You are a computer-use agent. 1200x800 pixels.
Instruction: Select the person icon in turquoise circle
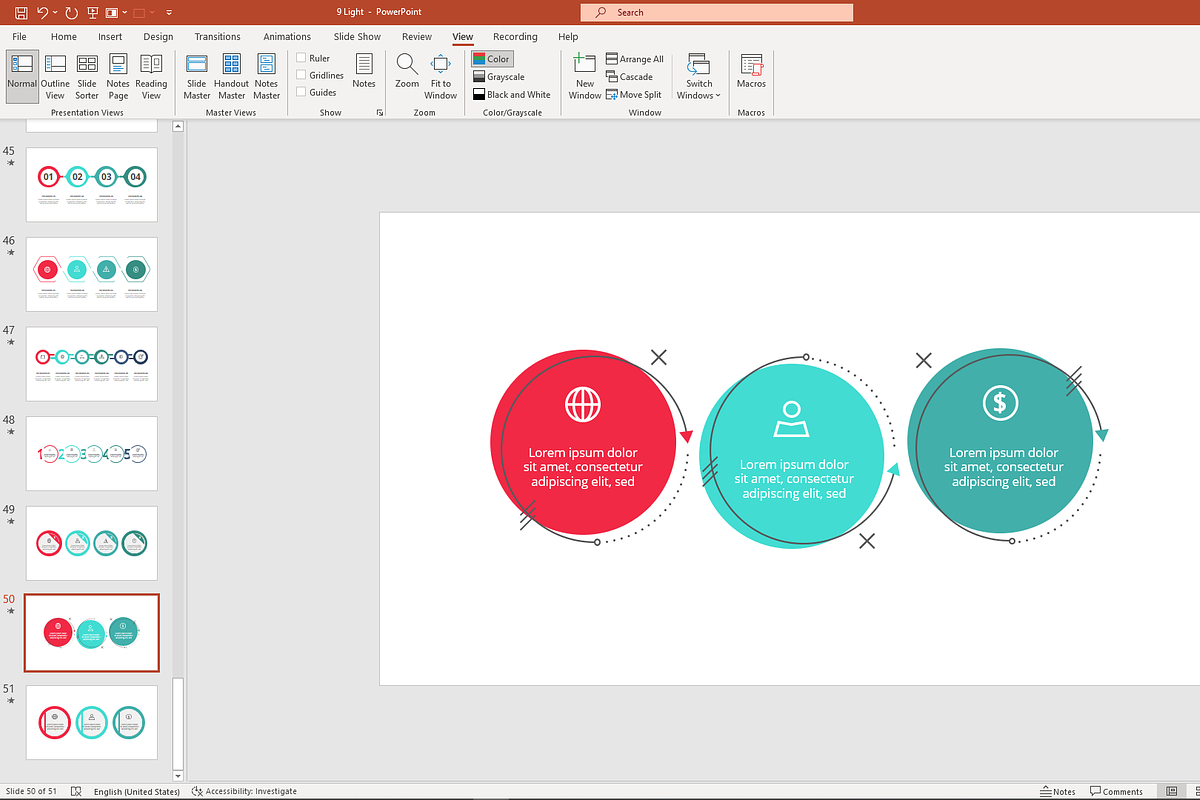click(791, 419)
